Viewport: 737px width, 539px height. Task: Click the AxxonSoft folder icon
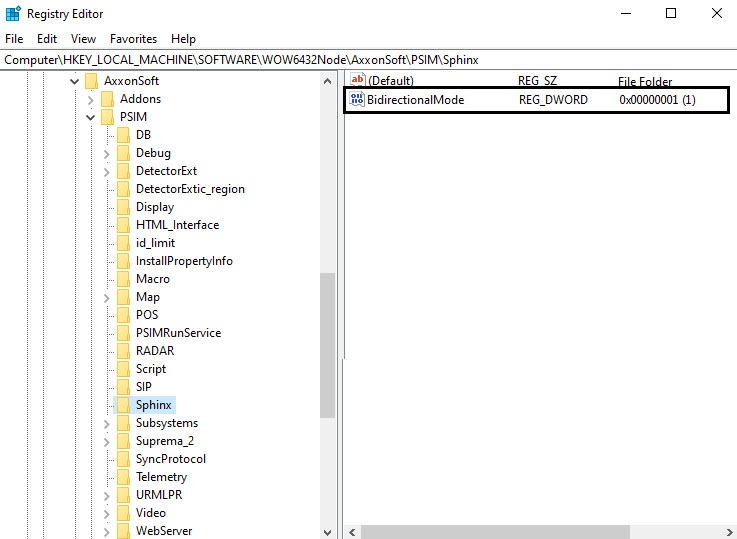click(91, 81)
